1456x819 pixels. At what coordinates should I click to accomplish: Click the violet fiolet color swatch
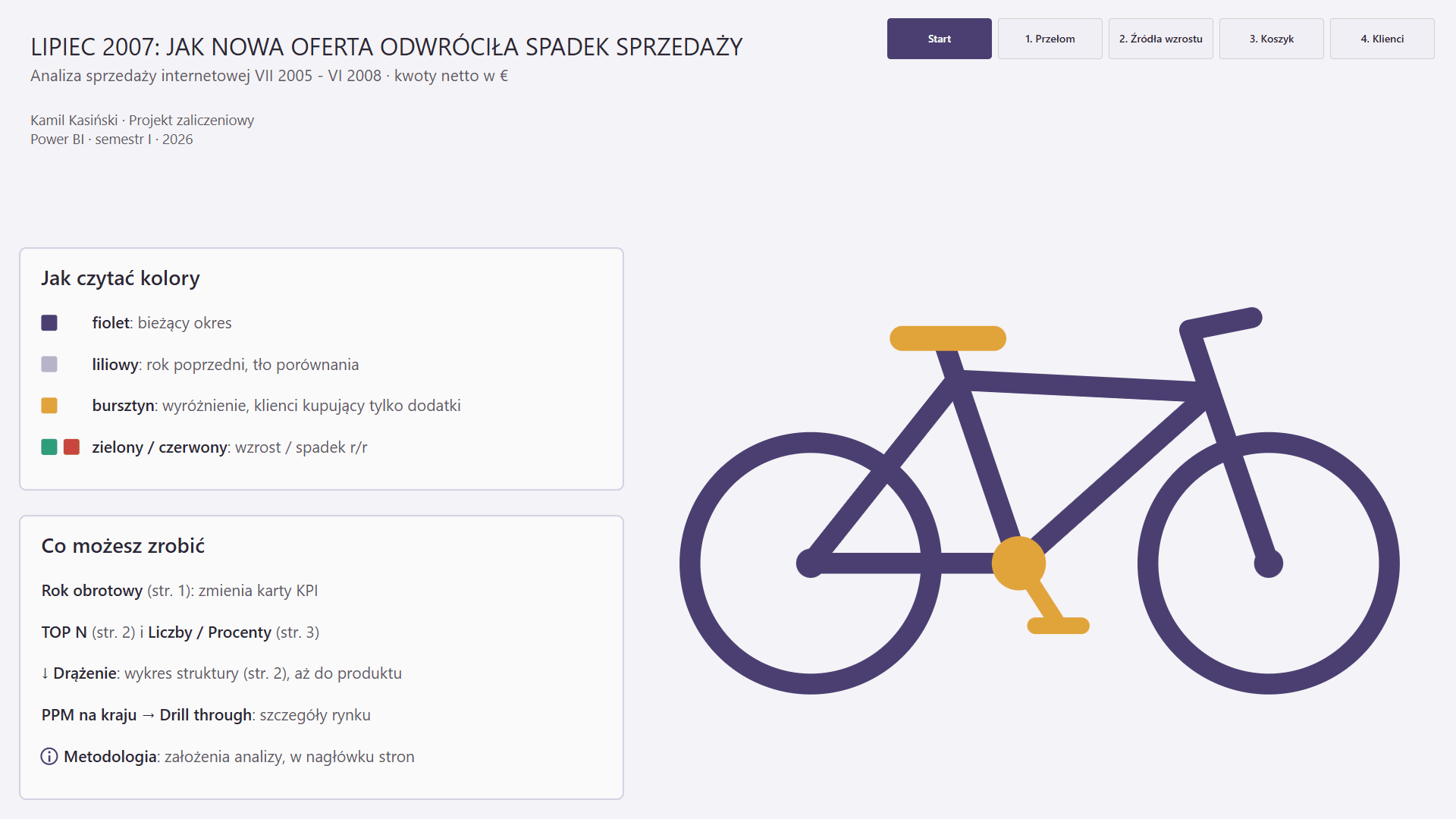(49, 323)
